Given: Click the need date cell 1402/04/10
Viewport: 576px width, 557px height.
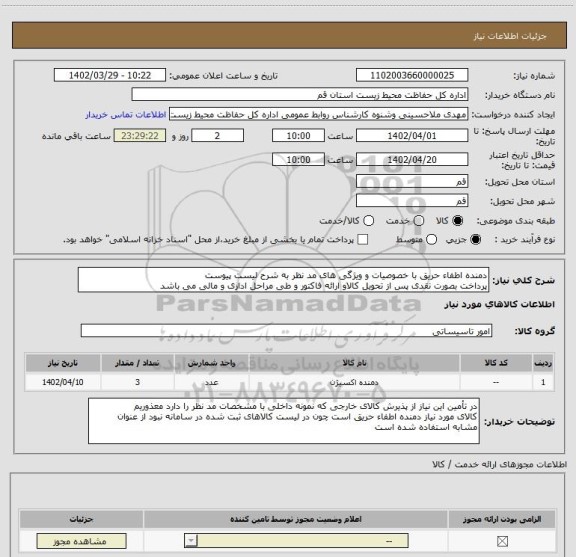Looking at the screenshot, I should tap(62, 382).
